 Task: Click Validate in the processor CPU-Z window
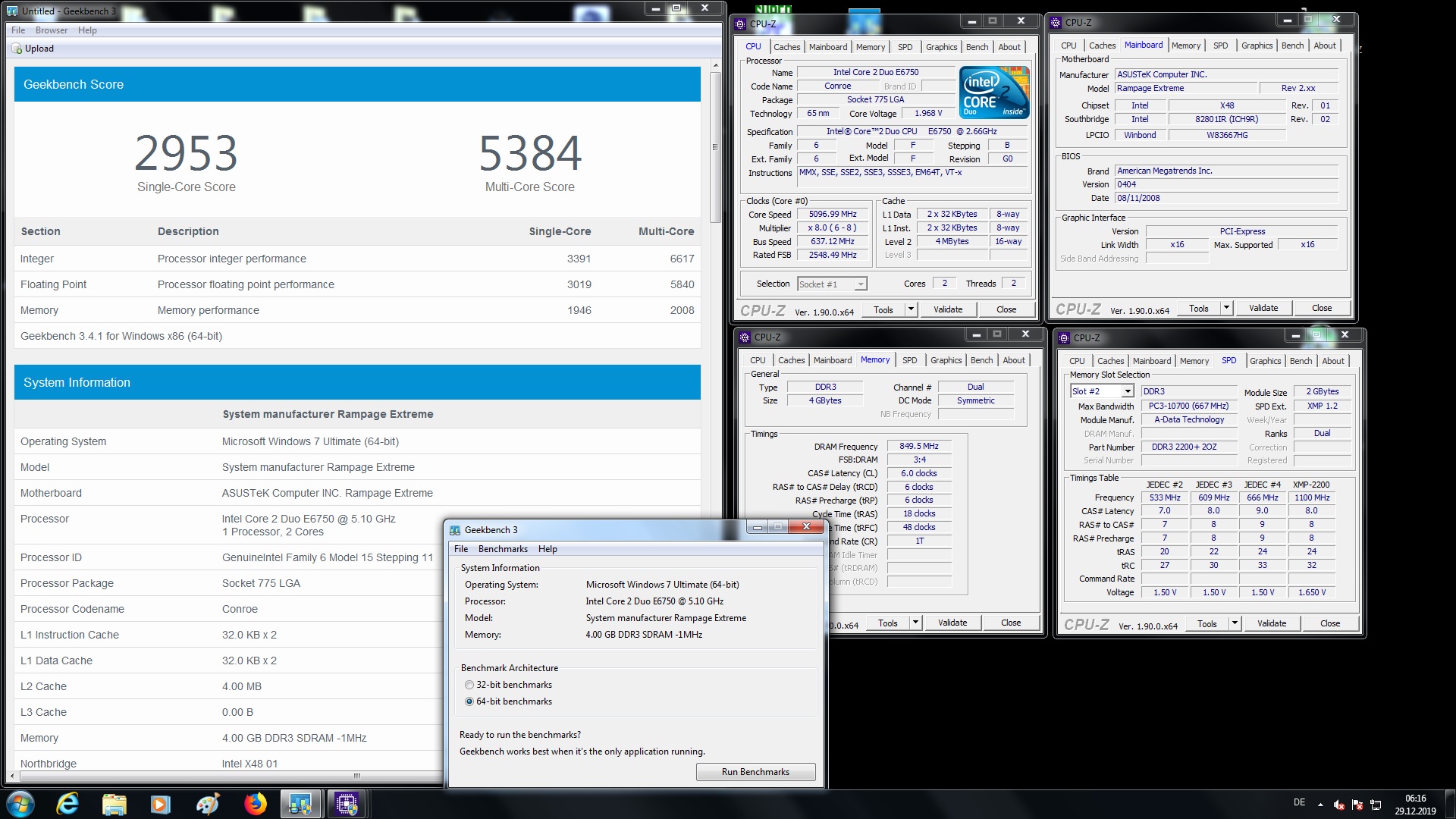click(948, 309)
